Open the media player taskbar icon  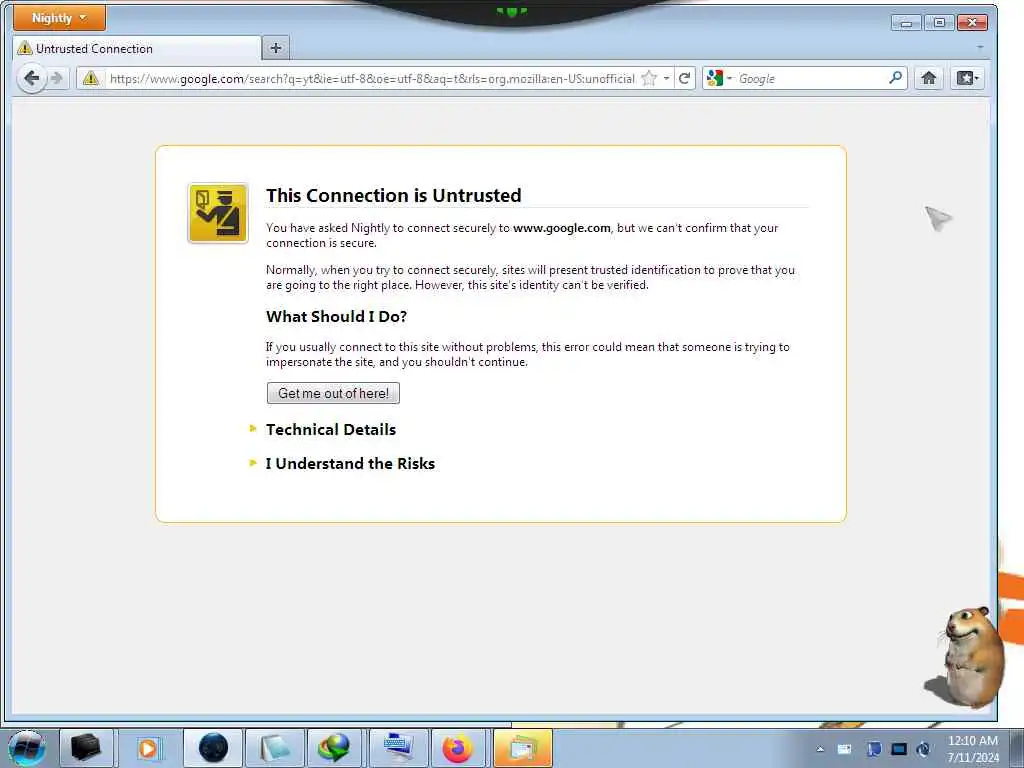coord(148,748)
